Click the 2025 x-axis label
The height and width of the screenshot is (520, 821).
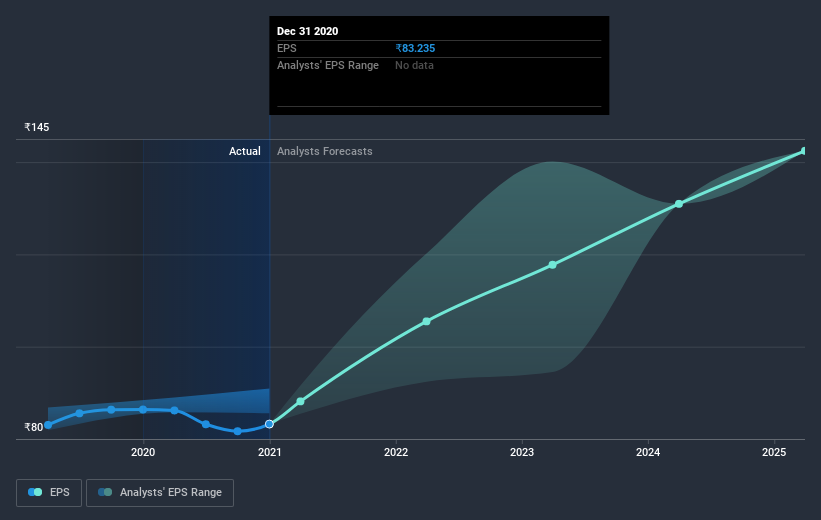774,452
